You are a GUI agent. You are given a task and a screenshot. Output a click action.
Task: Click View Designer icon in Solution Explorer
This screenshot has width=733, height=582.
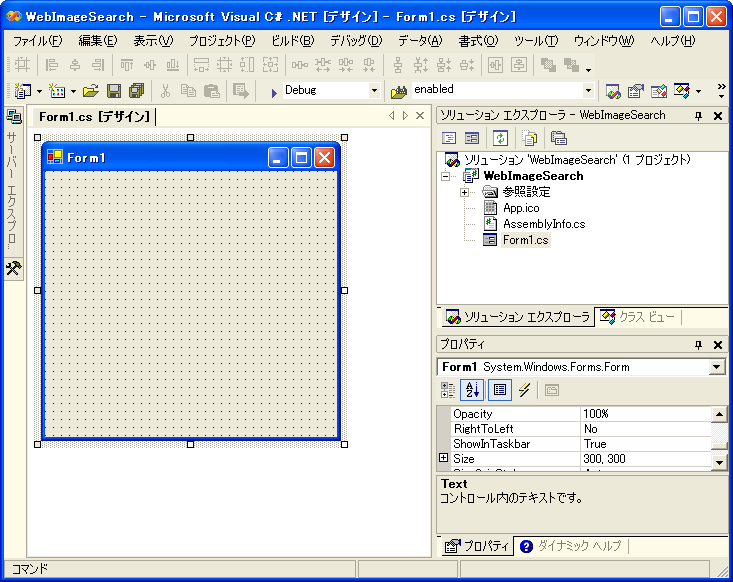[x=472, y=138]
